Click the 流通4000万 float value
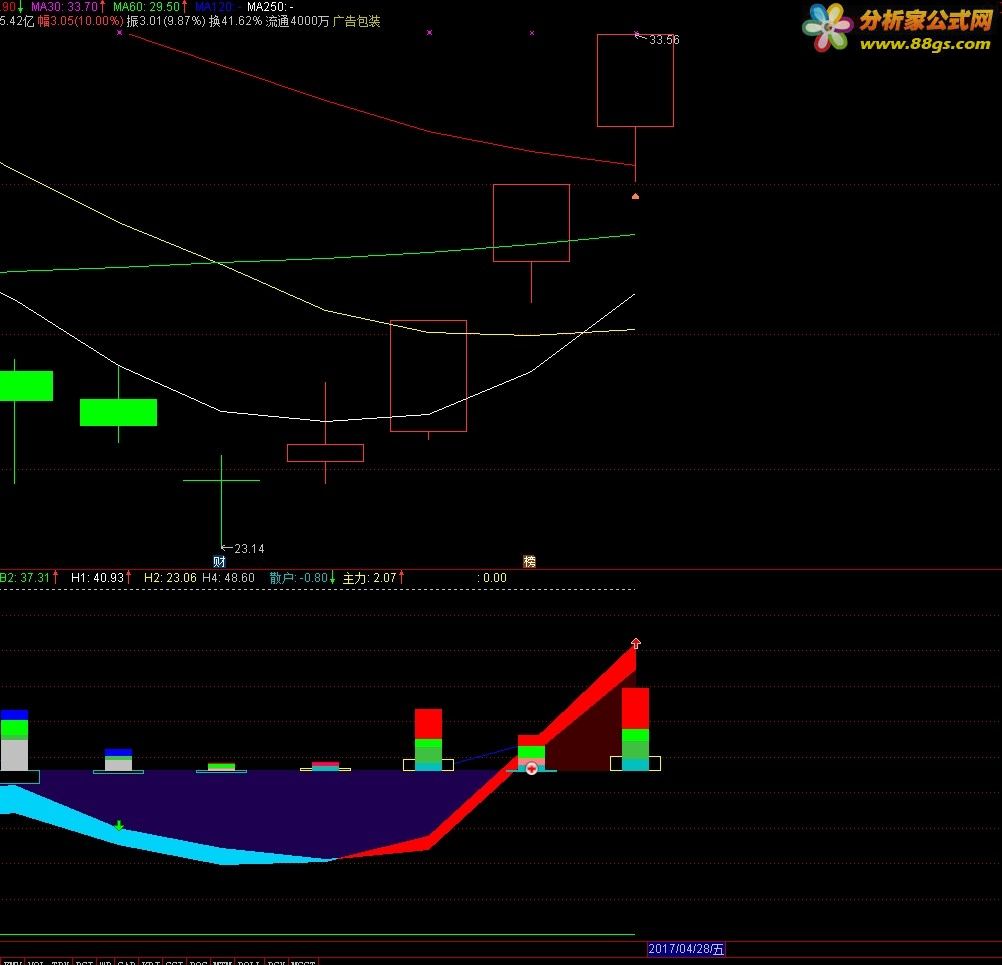1002x965 pixels. [297, 21]
